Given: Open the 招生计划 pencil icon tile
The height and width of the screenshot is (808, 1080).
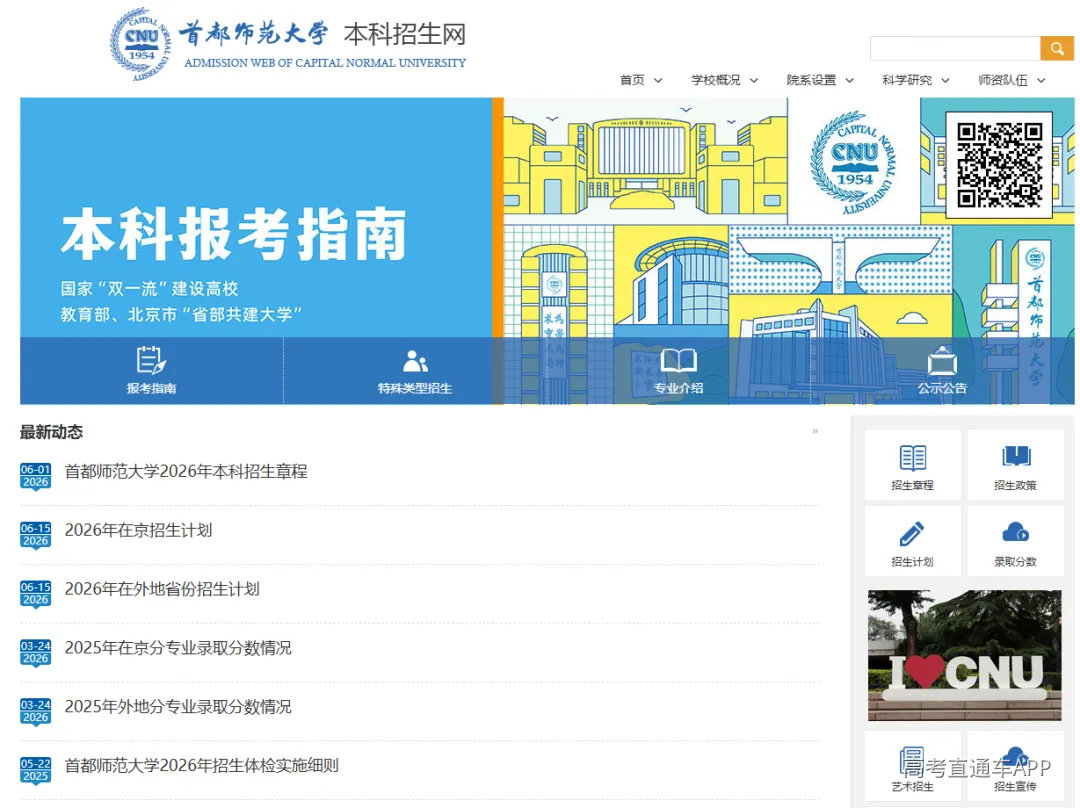Looking at the screenshot, I should click(913, 541).
